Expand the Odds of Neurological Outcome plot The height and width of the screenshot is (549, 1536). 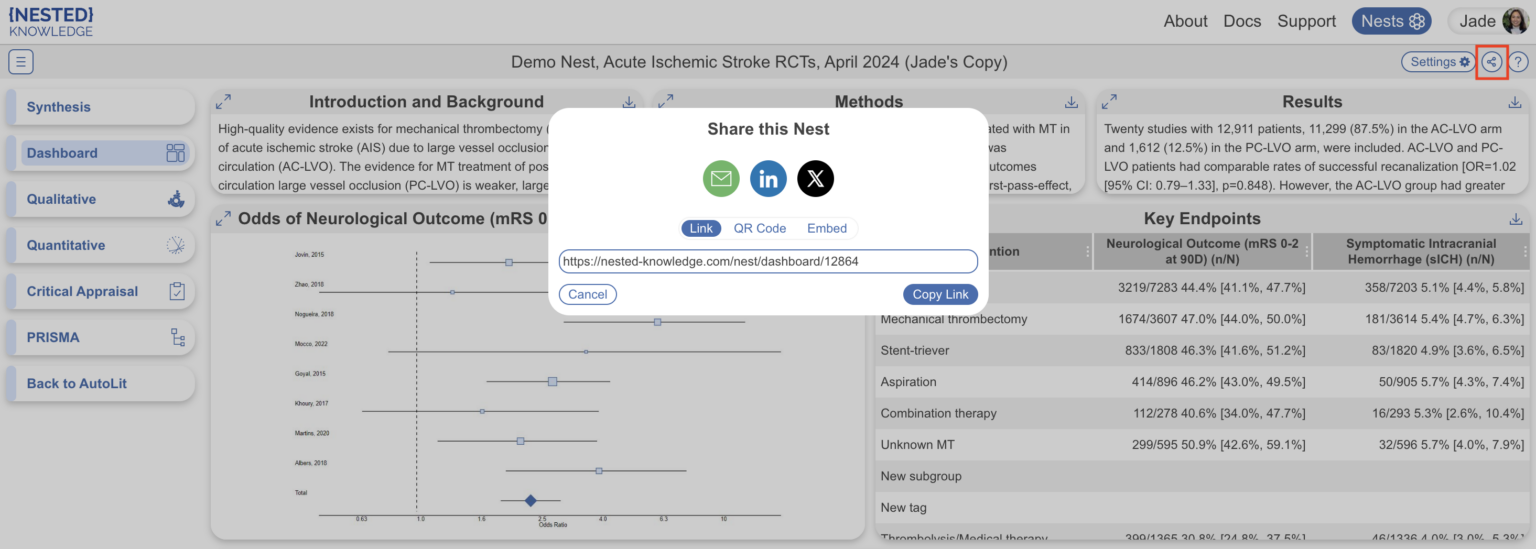point(223,219)
